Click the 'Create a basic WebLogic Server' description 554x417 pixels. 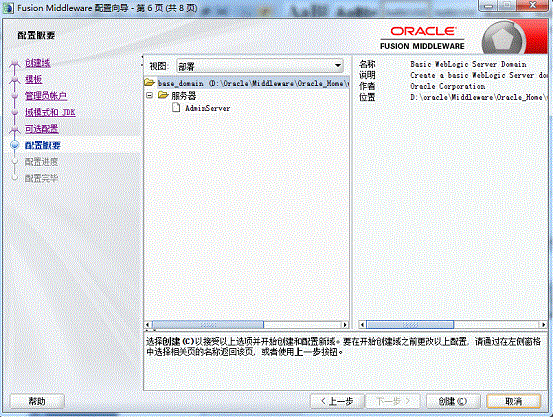tap(479, 75)
